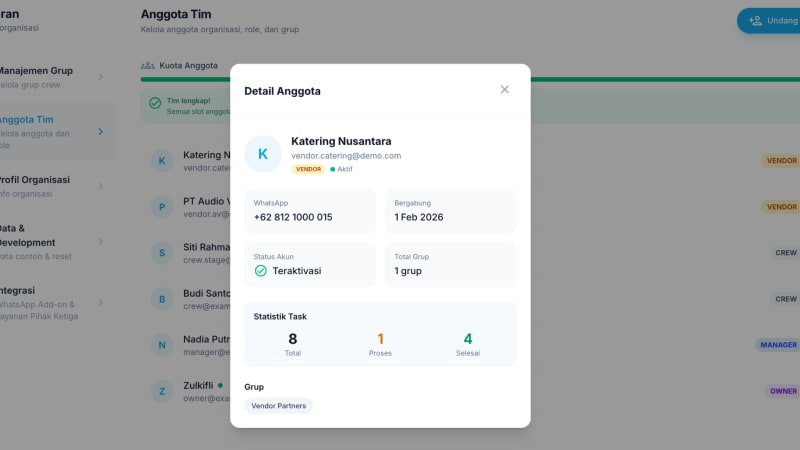Click the S avatar for Siti Rahma
Image resolution: width=800 pixels, height=450 pixels.
(162, 253)
